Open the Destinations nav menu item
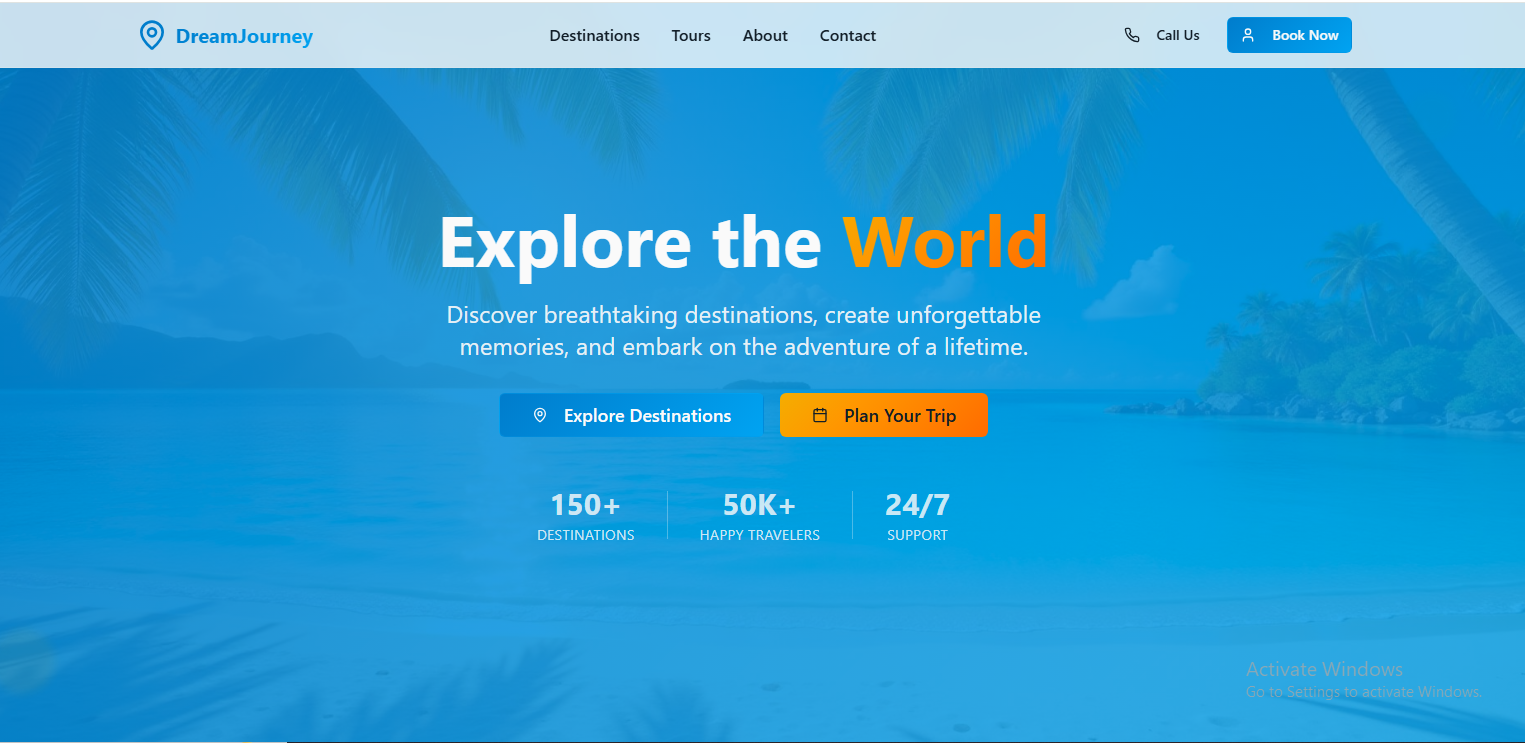The width and height of the screenshot is (1525, 743). [x=594, y=36]
